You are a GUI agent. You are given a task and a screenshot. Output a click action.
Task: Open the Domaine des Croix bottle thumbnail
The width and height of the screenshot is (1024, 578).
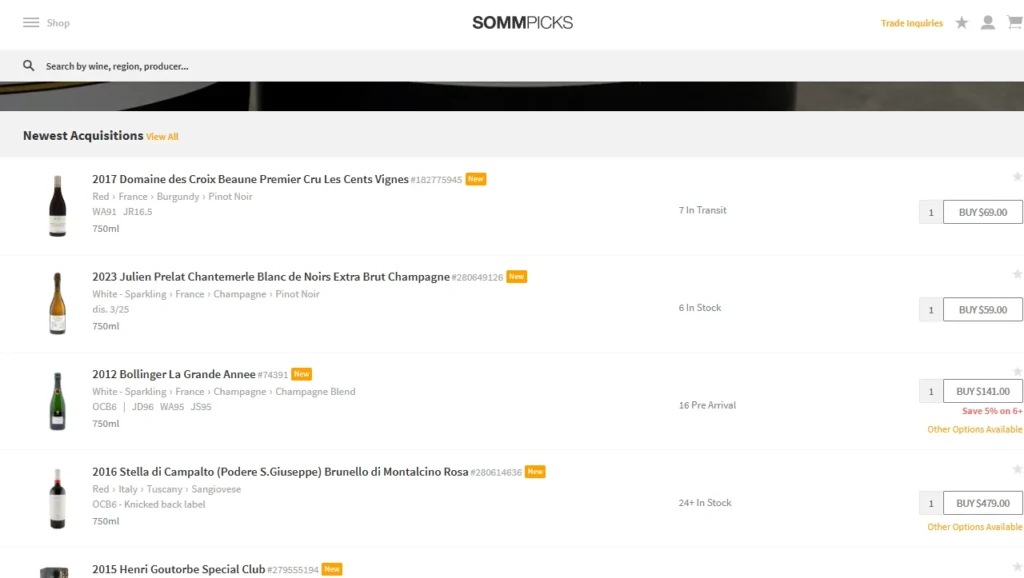click(57, 206)
